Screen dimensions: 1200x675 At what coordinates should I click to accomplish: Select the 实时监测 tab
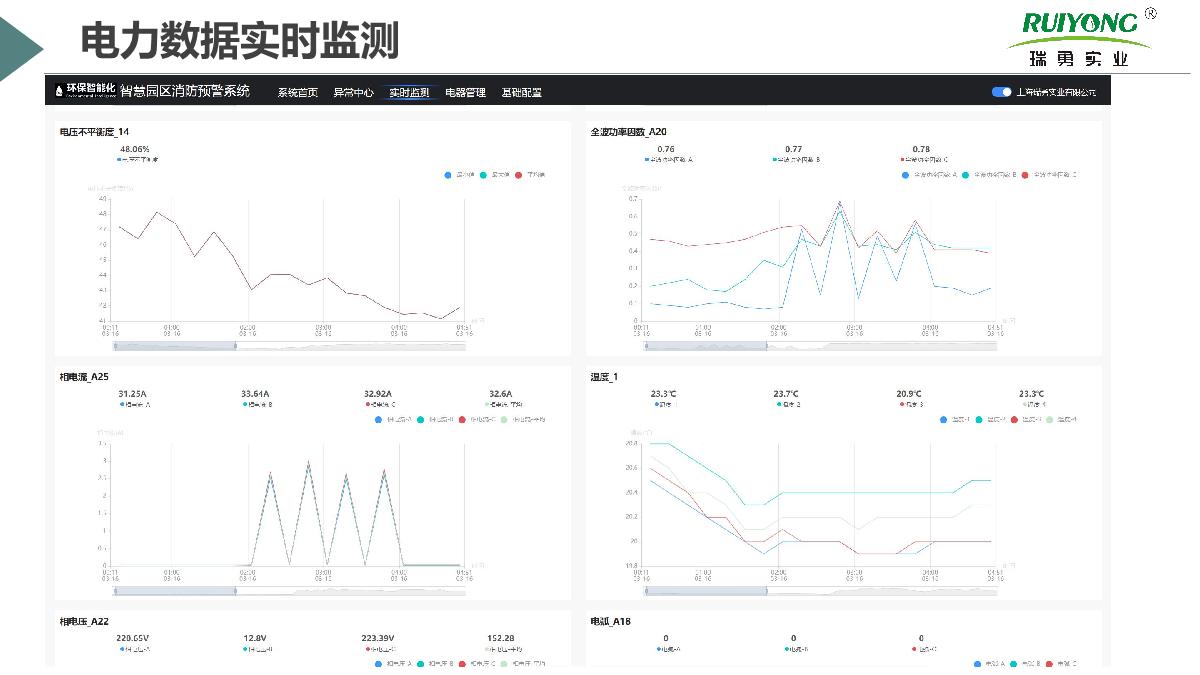click(x=410, y=92)
